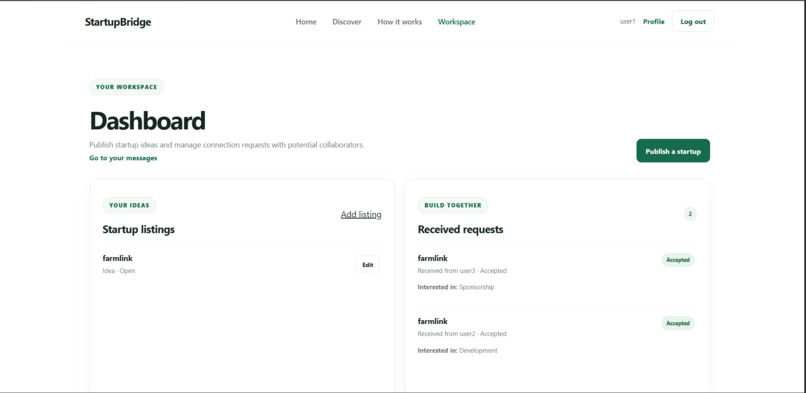Go to the Discover page
Screen dimensions: 806x393
click(x=347, y=22)
